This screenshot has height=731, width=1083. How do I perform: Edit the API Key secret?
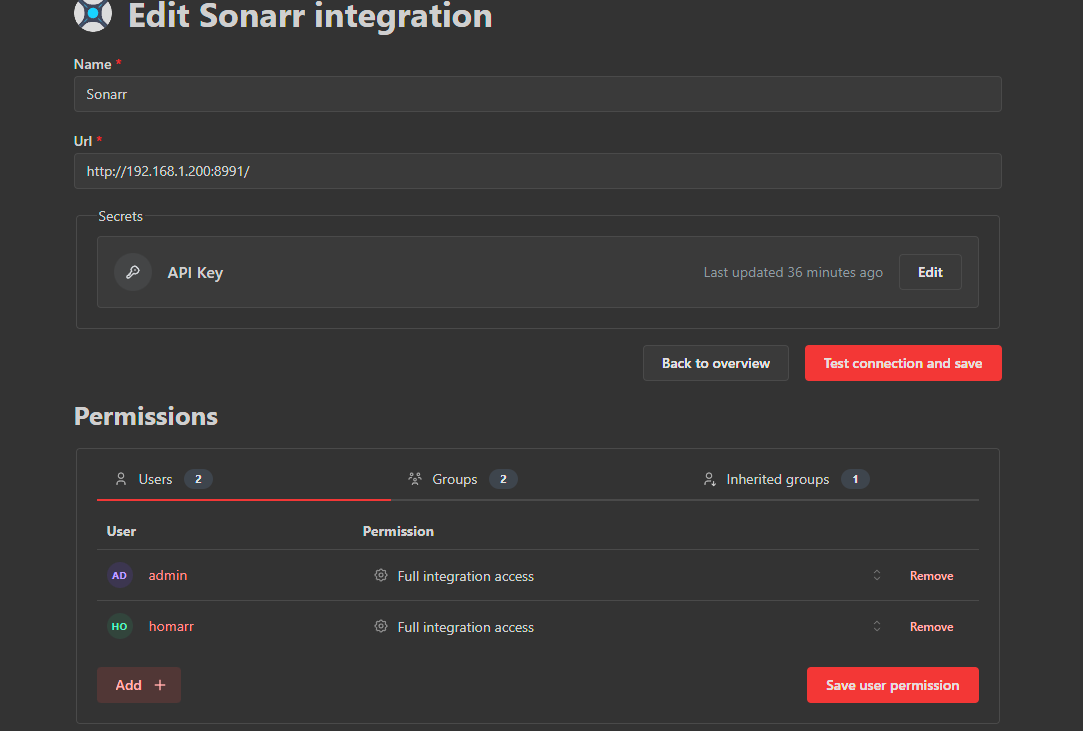[x=930, y=272]
